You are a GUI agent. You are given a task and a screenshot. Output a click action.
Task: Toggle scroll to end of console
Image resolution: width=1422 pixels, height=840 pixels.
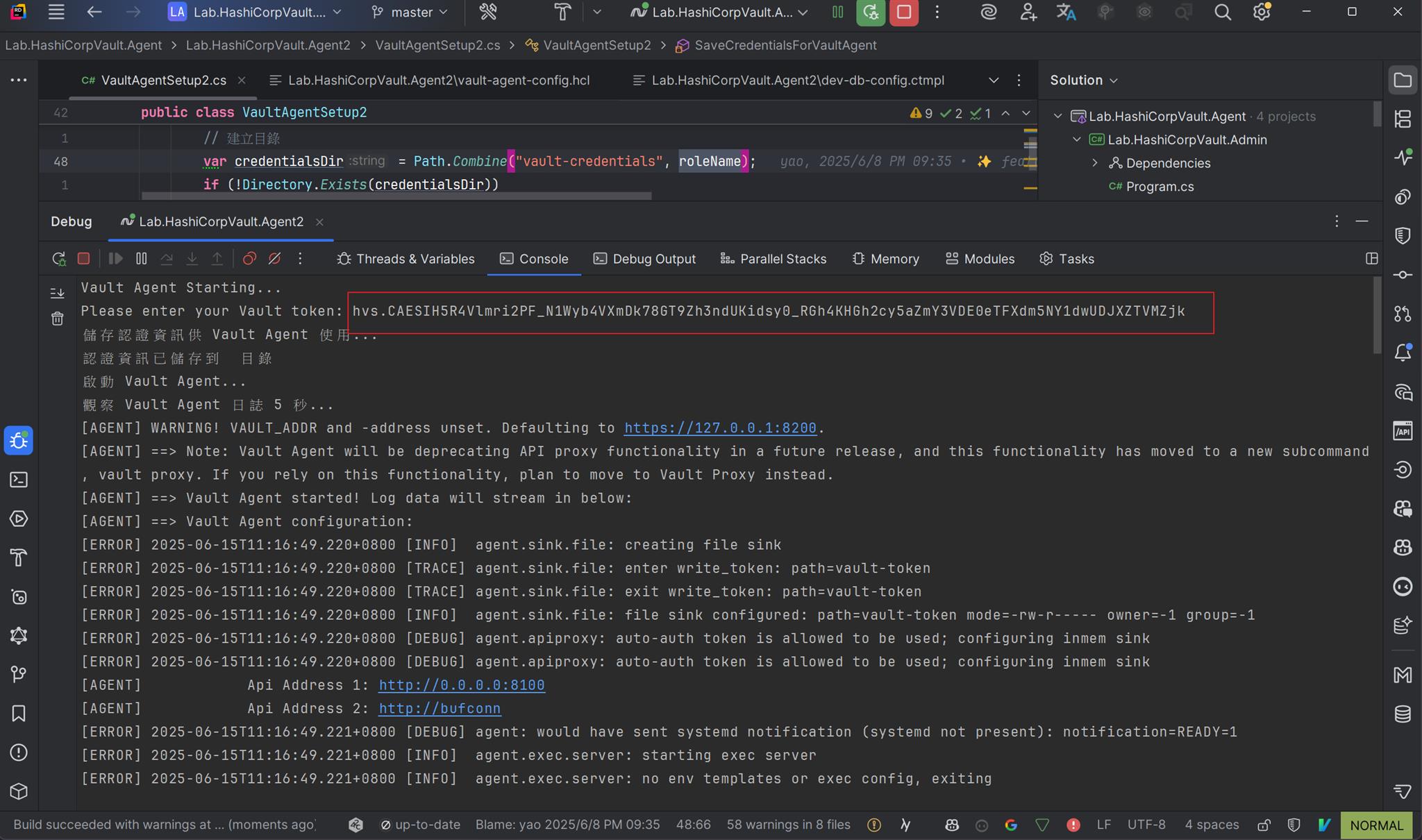tap(58, 293)
